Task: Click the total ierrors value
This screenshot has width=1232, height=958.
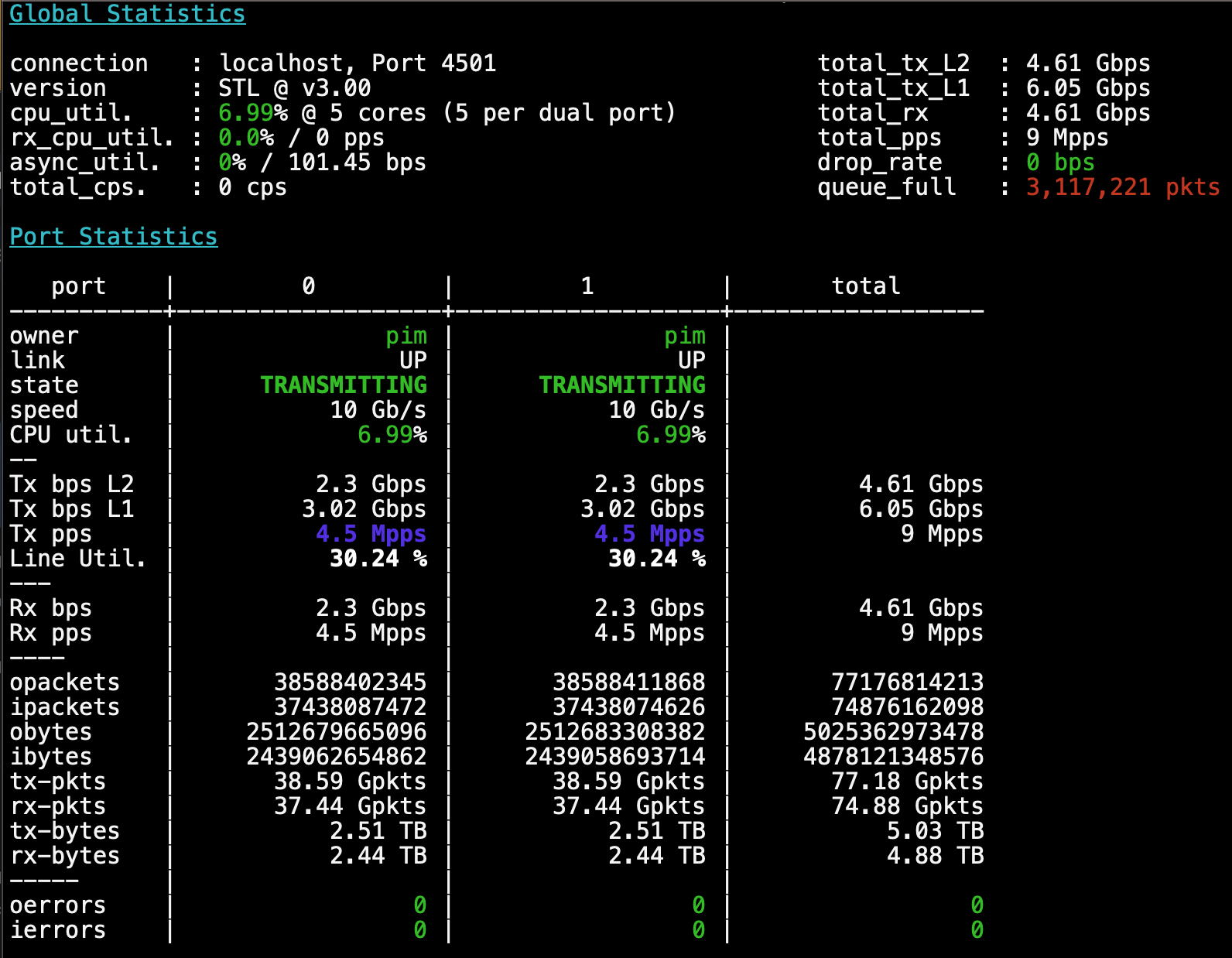Action: [977, 930]
